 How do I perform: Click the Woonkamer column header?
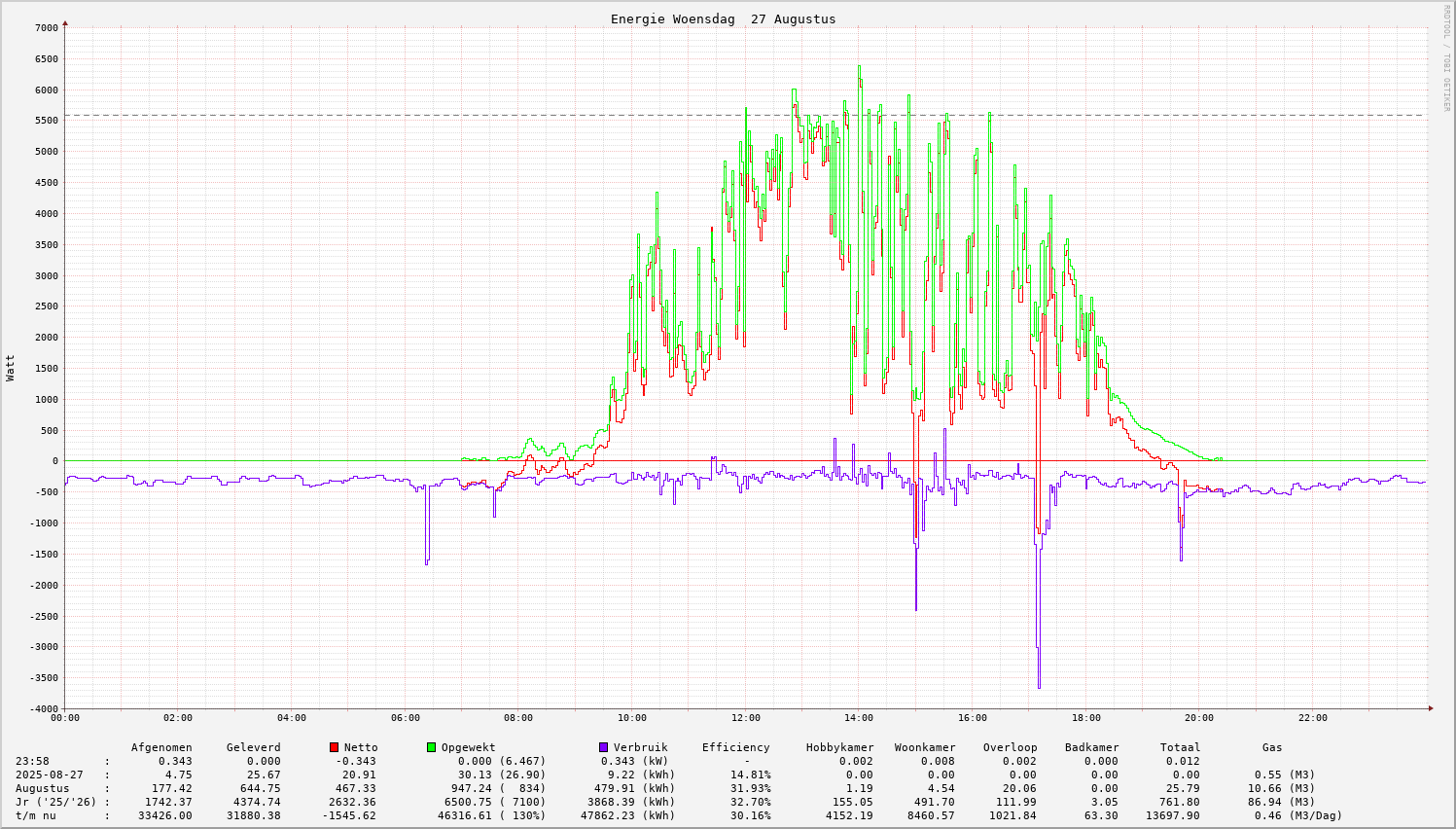pyautogui.click(x=925, y=747)
